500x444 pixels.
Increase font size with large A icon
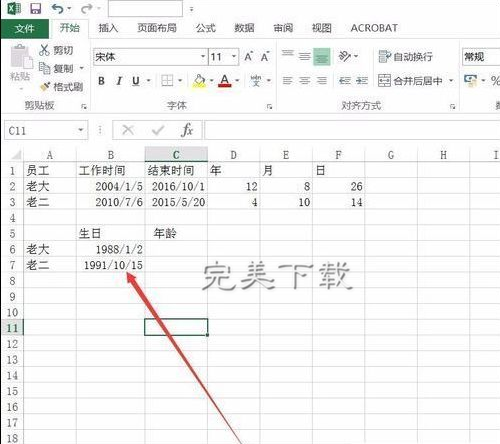(x=248, y=56)
